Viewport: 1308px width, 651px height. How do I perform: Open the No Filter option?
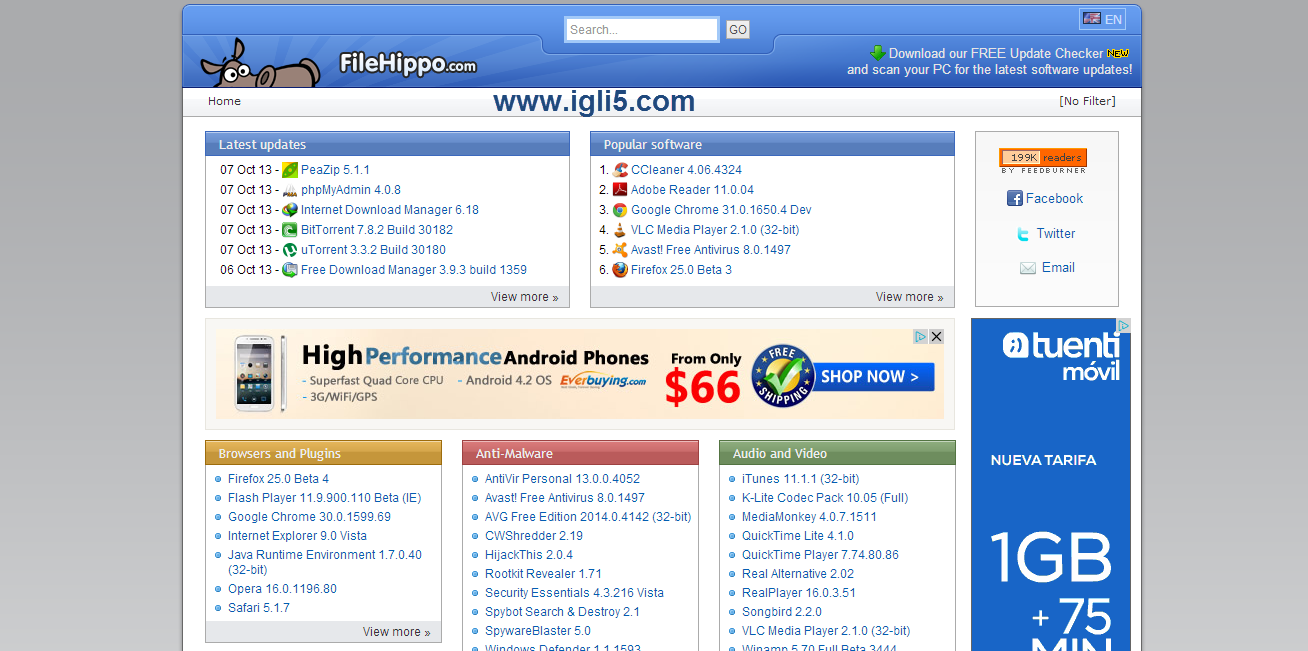coord(1087,101)
